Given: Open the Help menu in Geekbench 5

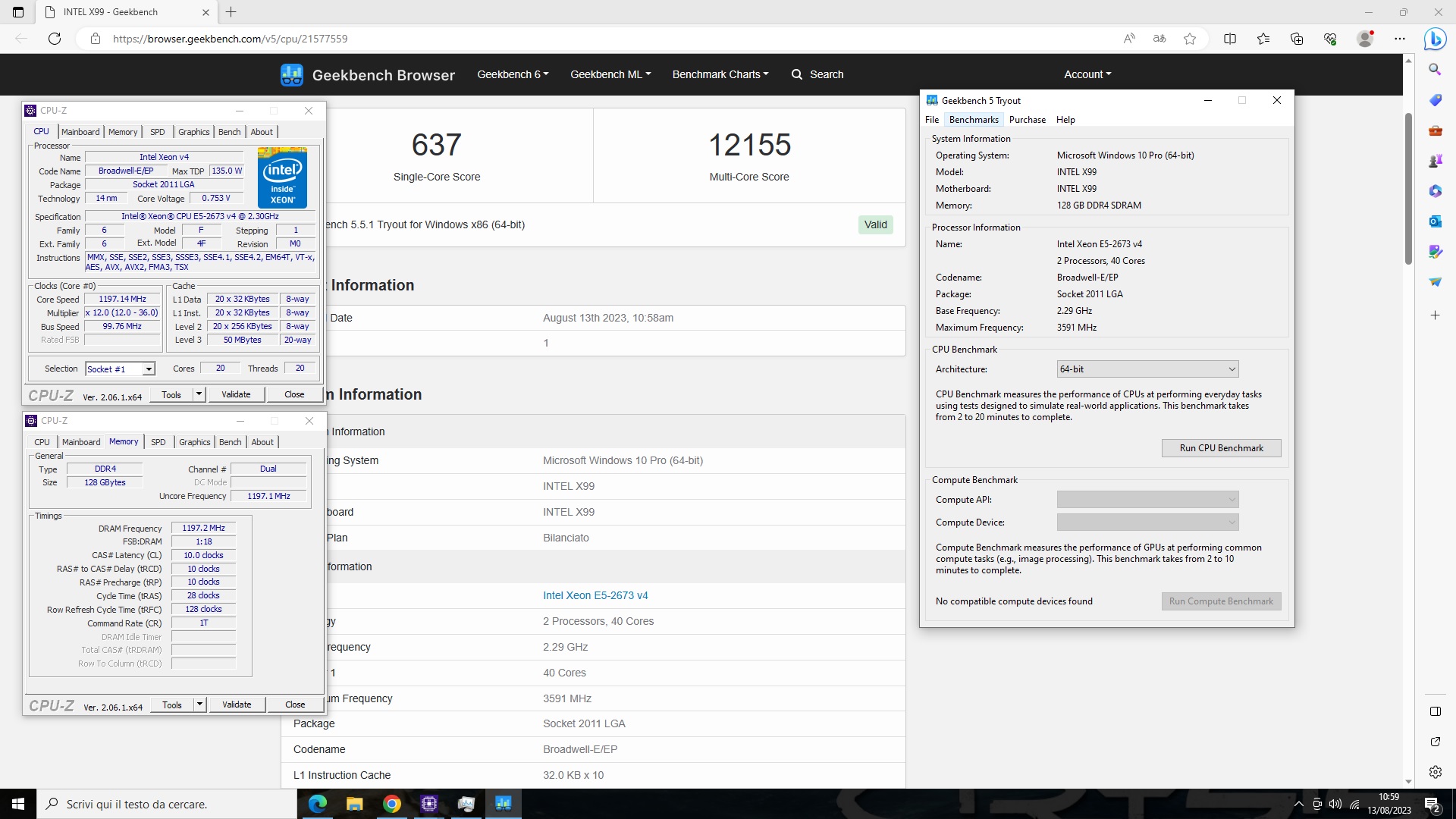Looking at the screenshot, I should pyautogui.click(x=1065, y=120).
